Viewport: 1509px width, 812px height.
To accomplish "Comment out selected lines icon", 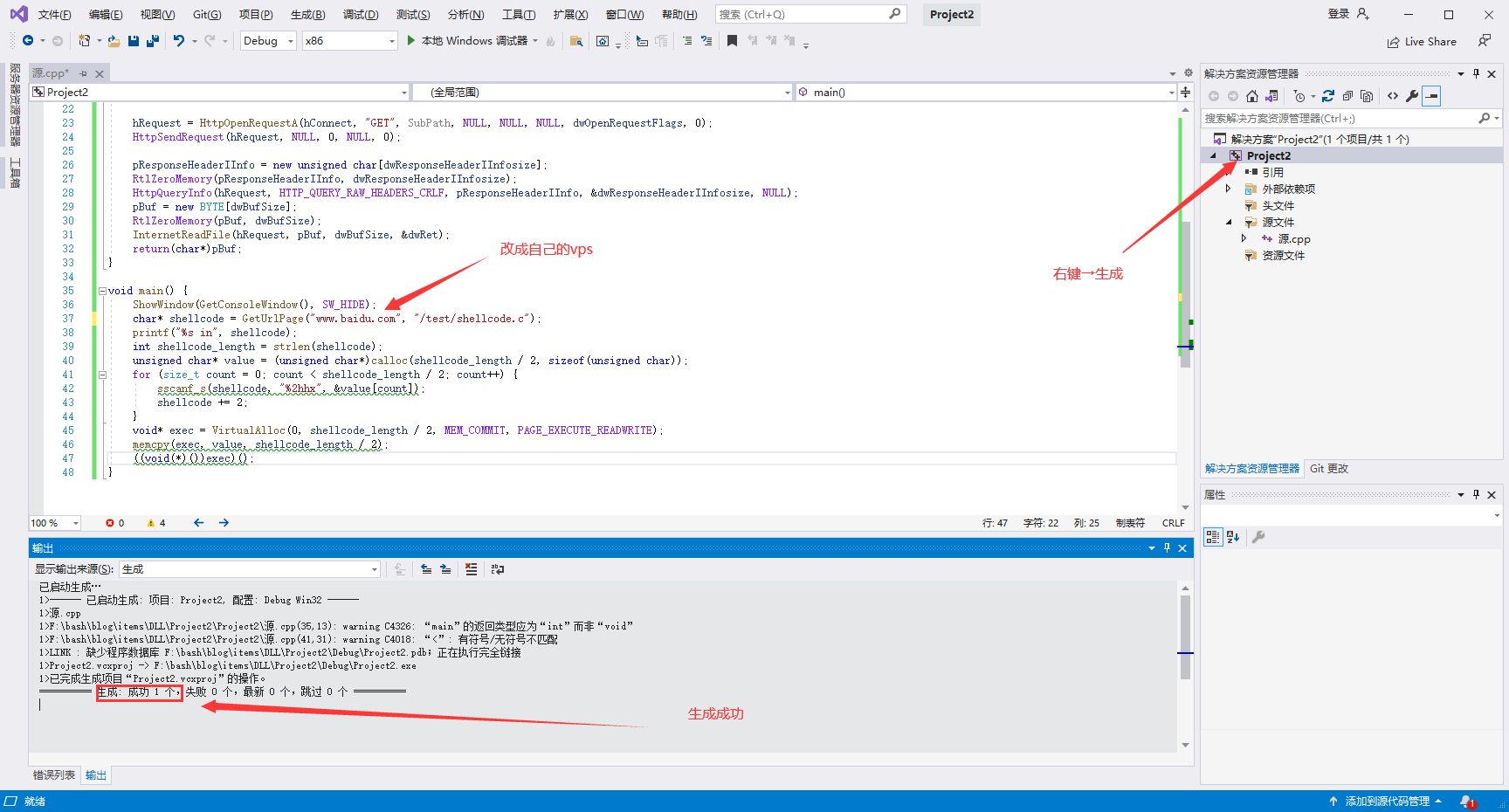I will [687, 41].
